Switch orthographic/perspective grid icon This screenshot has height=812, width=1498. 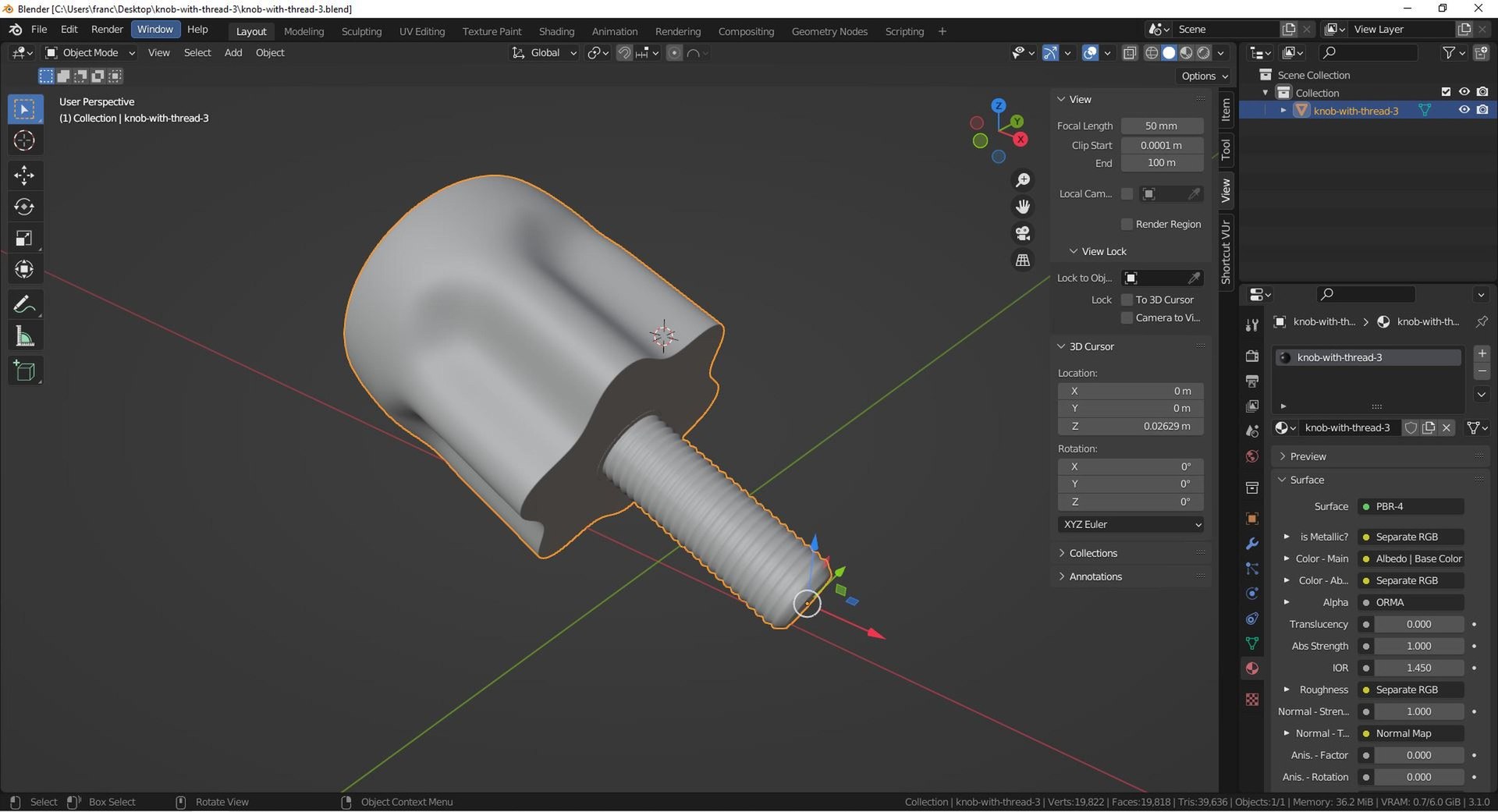(x=1022, y=260)
